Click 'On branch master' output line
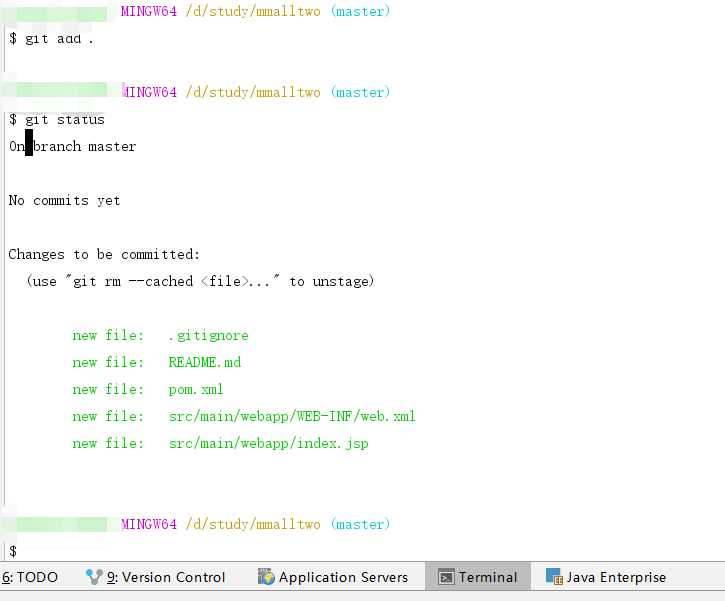The image size is (725, 601). (73, 147)
